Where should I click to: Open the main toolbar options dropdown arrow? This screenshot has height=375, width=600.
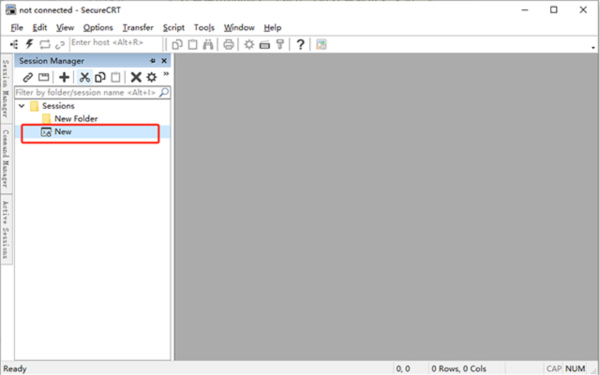tap(593, 47)
